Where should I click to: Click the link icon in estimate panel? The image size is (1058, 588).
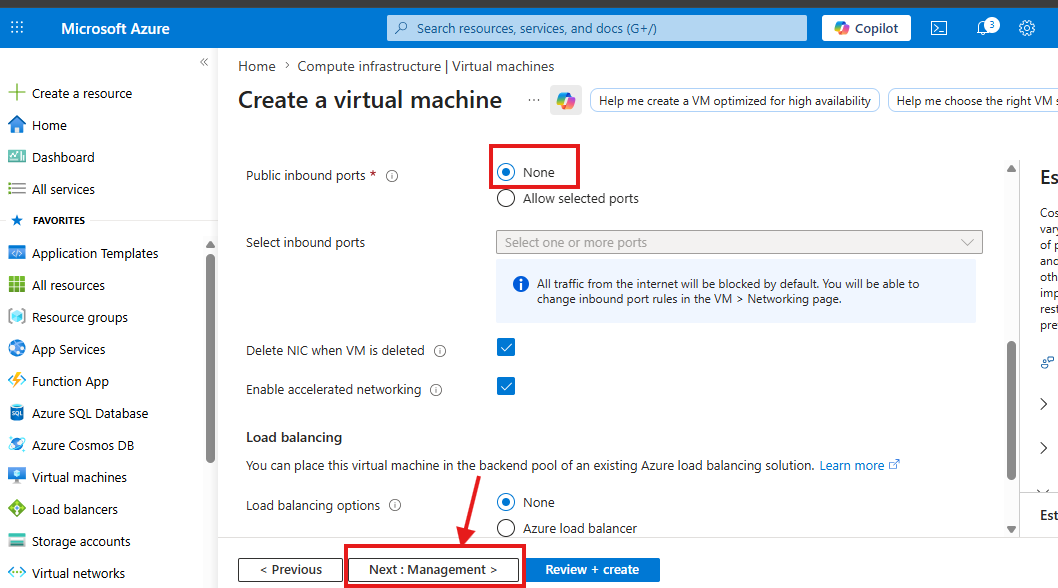tap(1047, 363)
